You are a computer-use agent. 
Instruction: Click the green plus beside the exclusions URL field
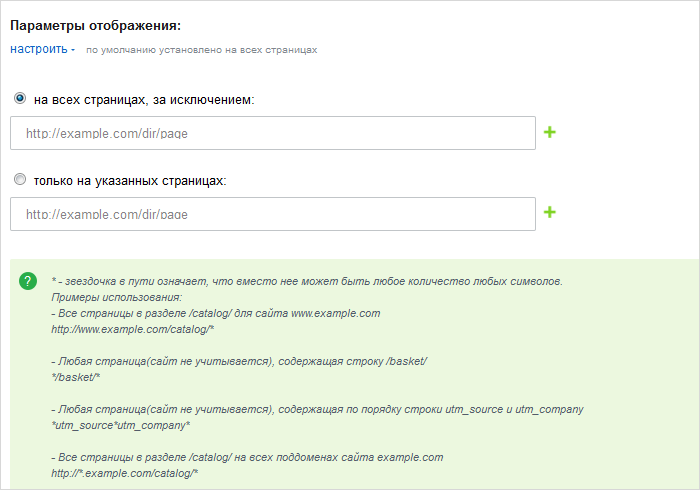pos(550,132)
